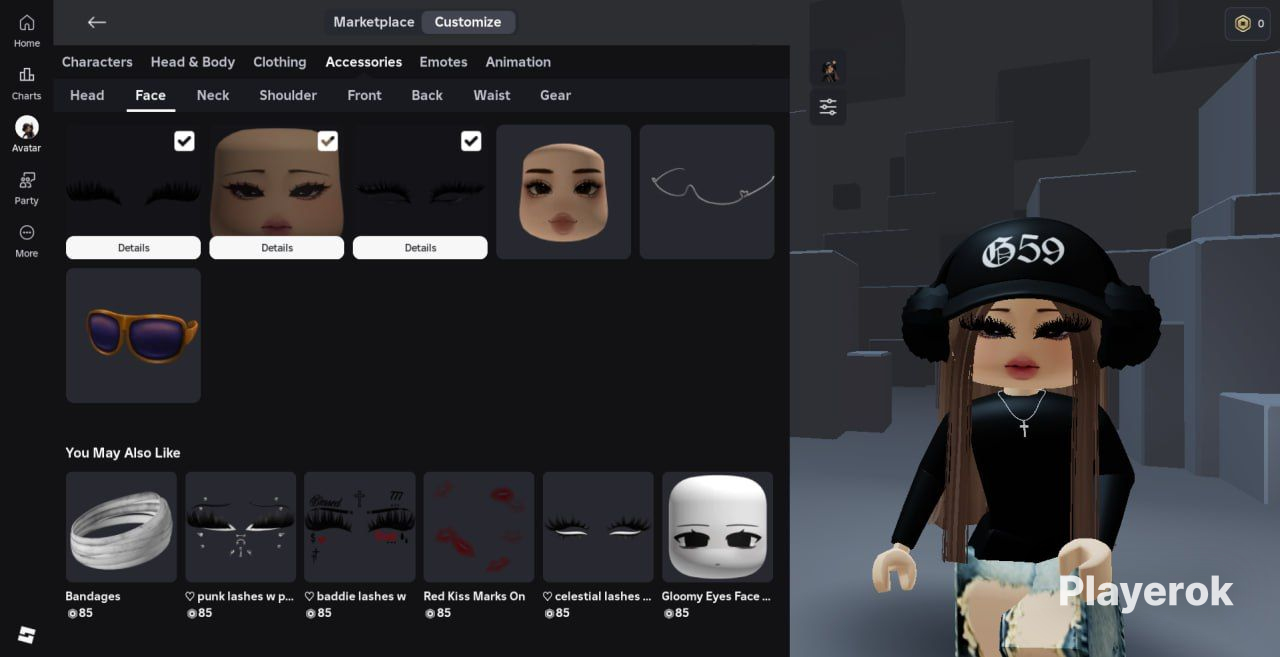Open the baddie lashes recommended item

[360, 527]
